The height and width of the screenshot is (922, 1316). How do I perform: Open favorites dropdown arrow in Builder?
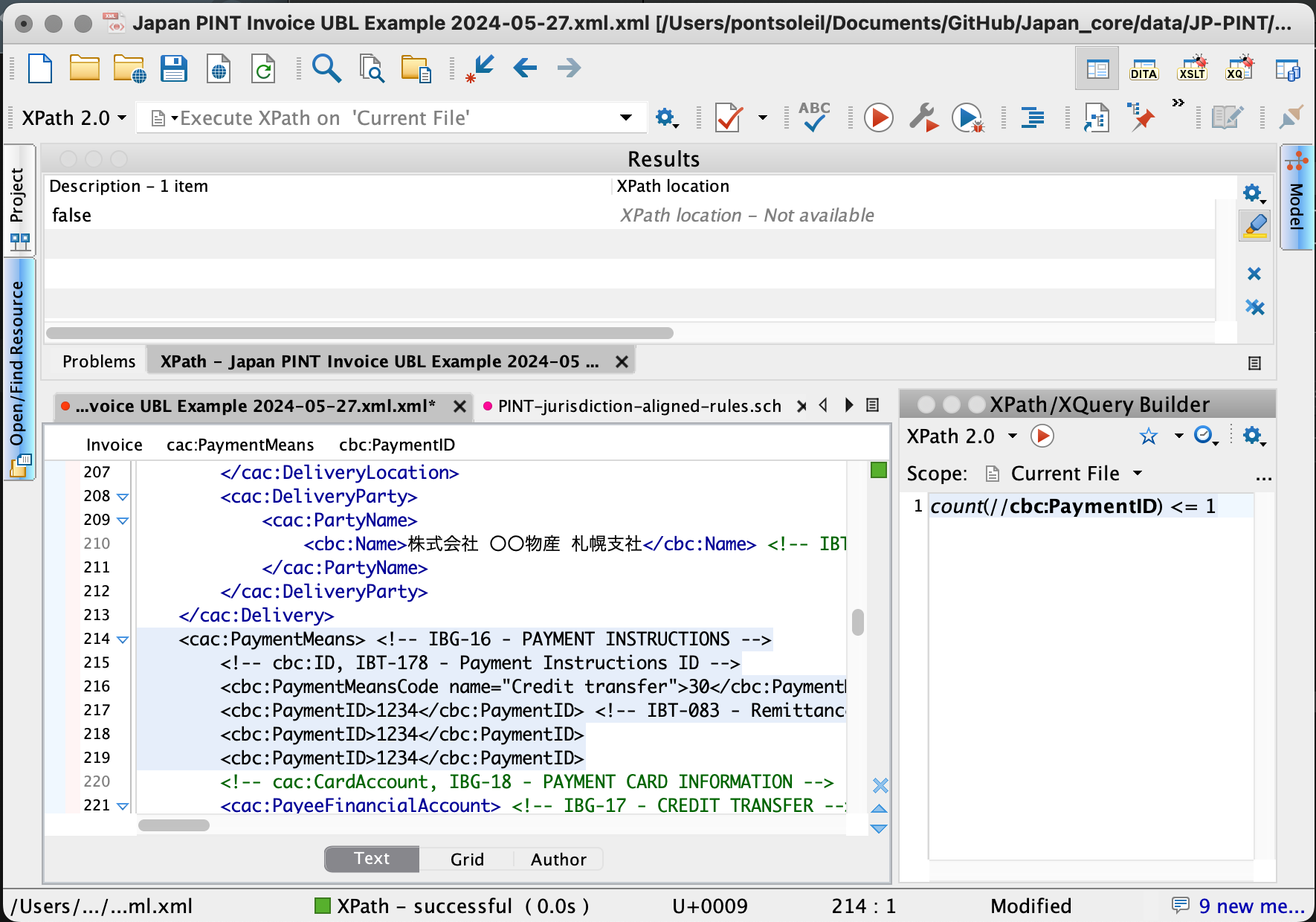click(x=1178, y=436)
